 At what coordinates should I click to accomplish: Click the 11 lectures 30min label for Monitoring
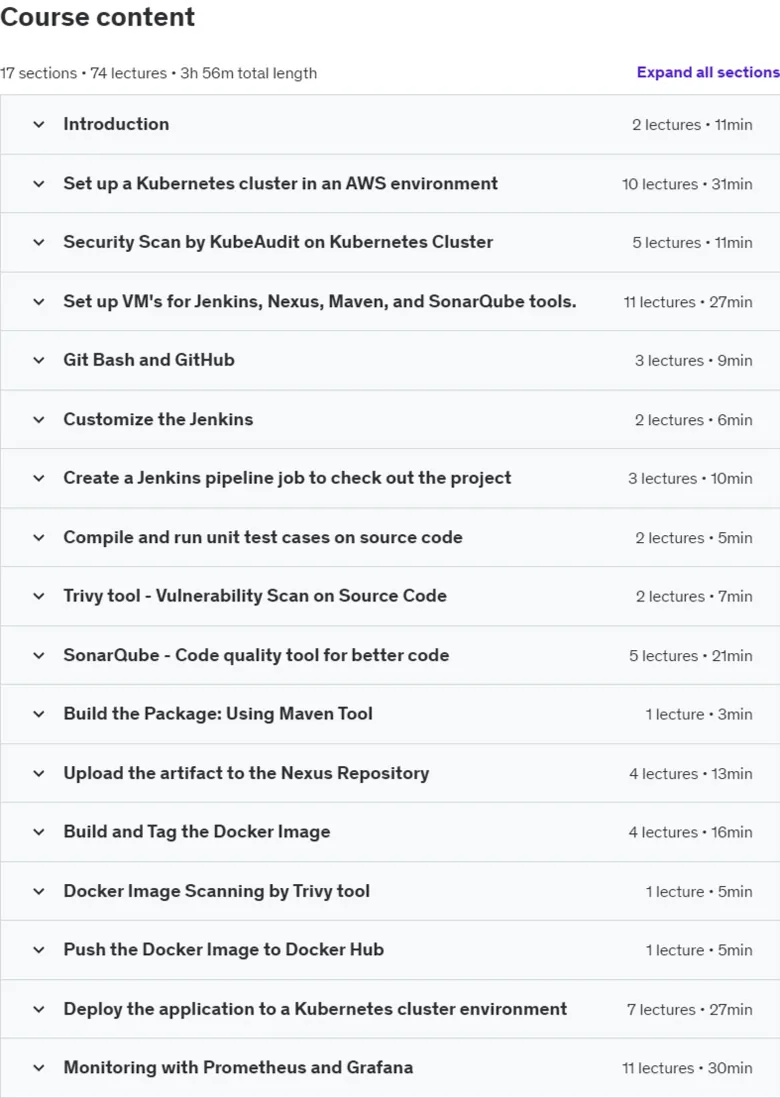(688, 1068)
